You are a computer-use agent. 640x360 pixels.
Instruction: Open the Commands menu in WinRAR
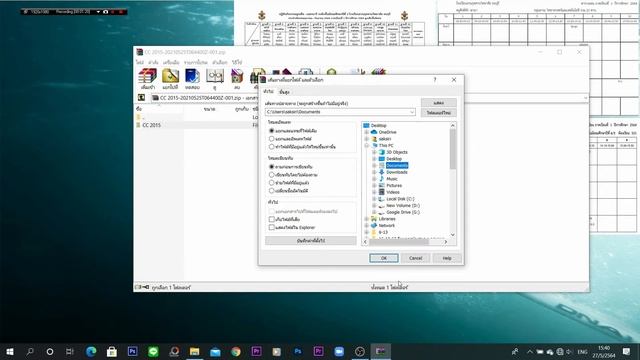tap(153, 62)
